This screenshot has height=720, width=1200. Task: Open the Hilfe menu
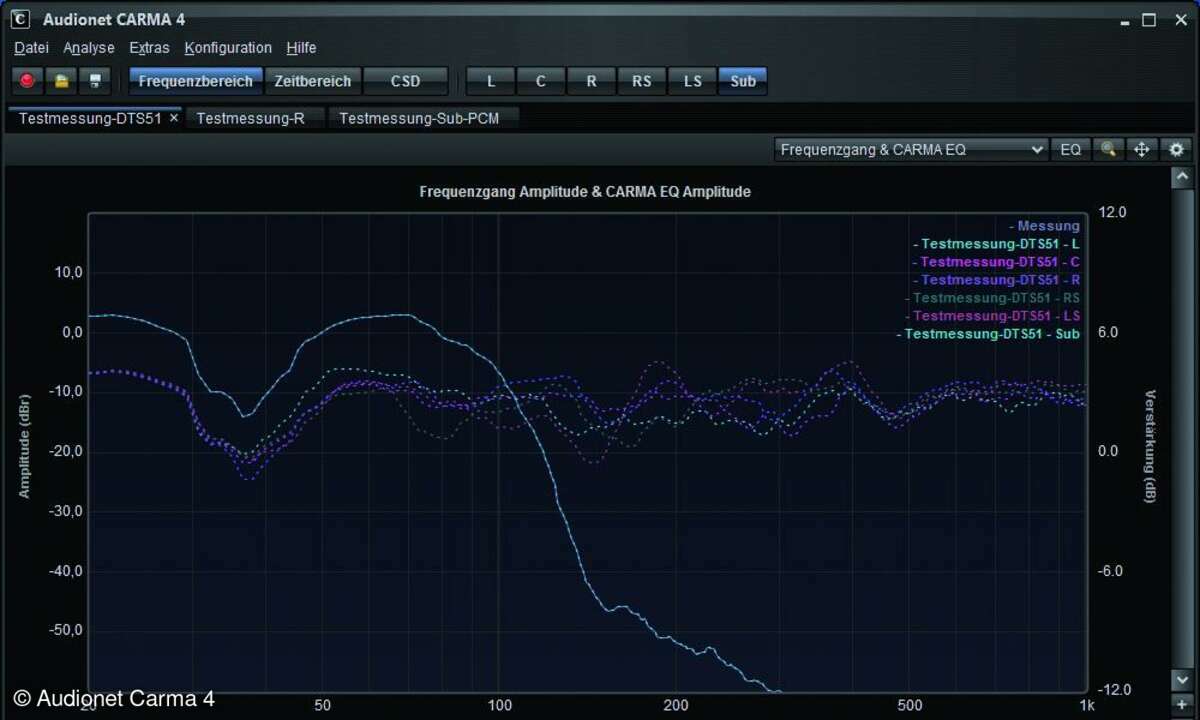pyautogui.click(x=301, y=48)
